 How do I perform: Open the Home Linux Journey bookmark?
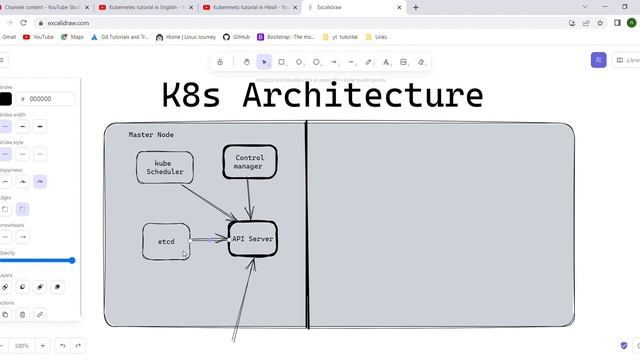(186, 37)
